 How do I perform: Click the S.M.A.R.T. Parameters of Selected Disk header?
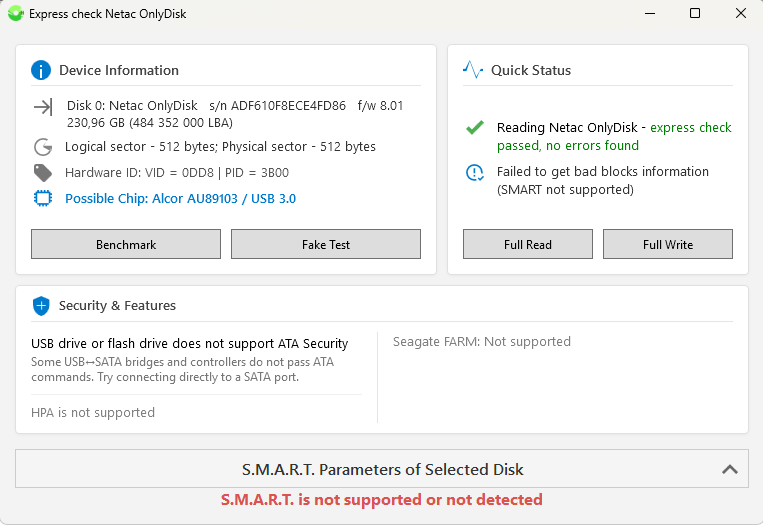[382, 469]
